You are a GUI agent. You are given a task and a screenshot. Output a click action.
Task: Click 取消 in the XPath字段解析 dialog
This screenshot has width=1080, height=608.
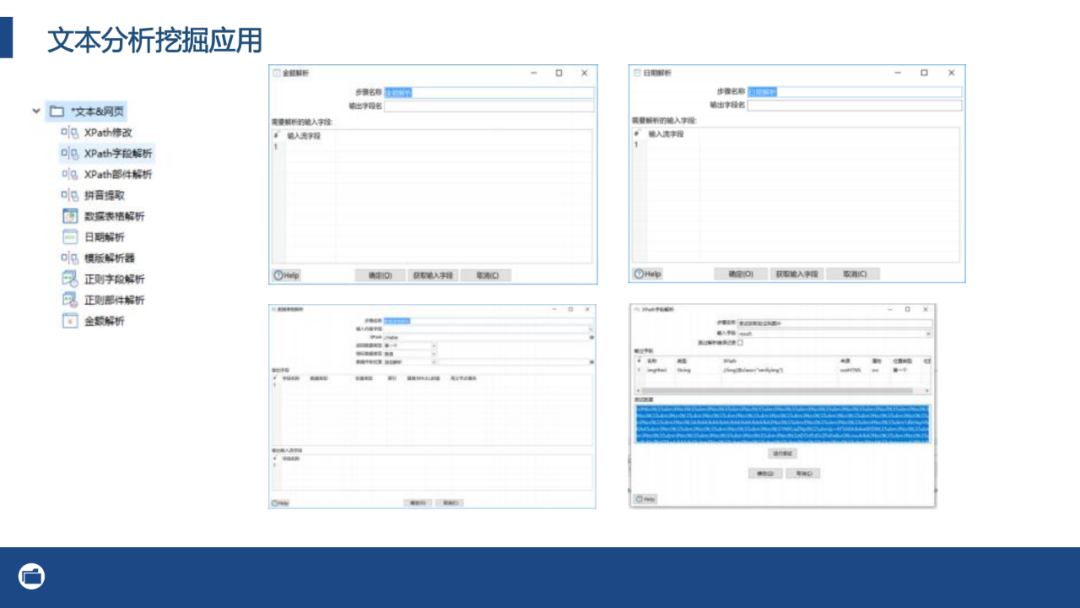[803, 474]
